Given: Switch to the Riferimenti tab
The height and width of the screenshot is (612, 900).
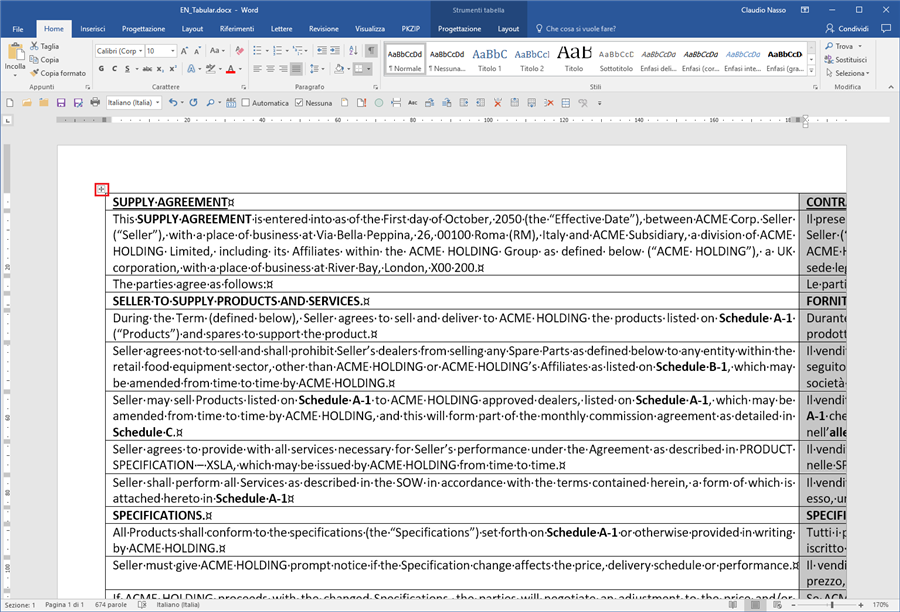Looking at the screenshot, I should point(236,29).
